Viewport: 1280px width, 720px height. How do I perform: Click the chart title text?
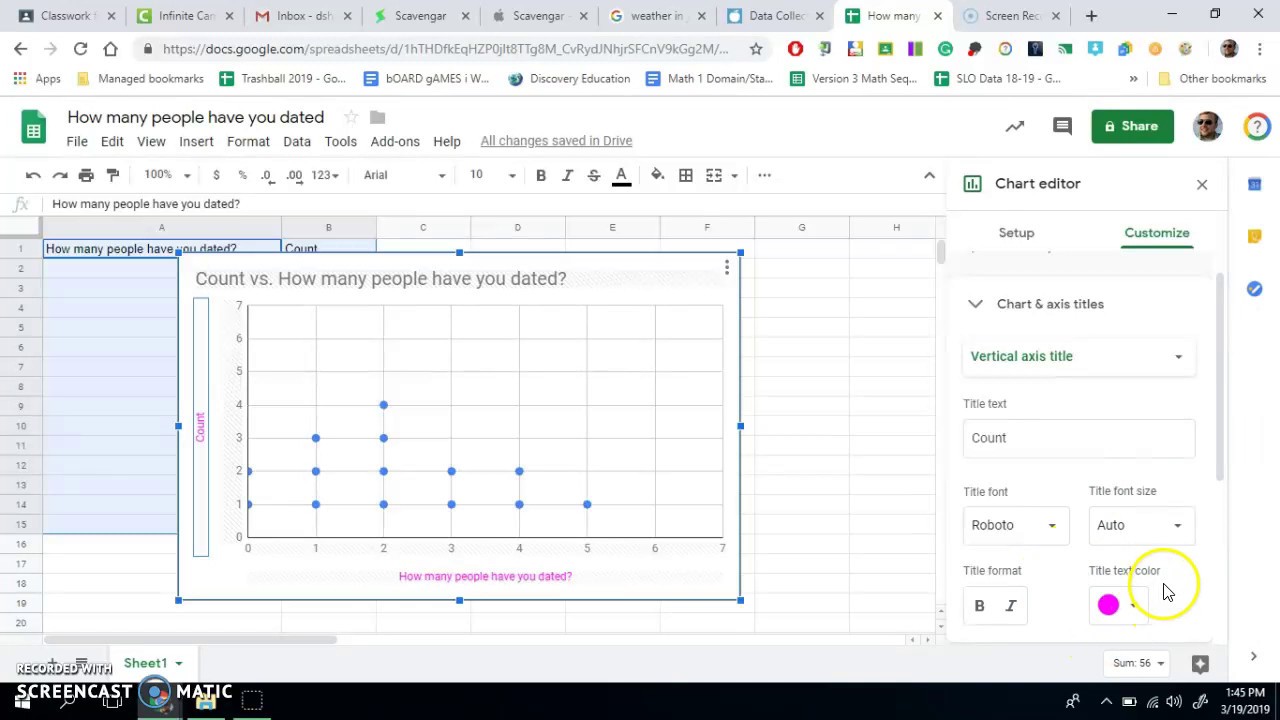point(380,278)
